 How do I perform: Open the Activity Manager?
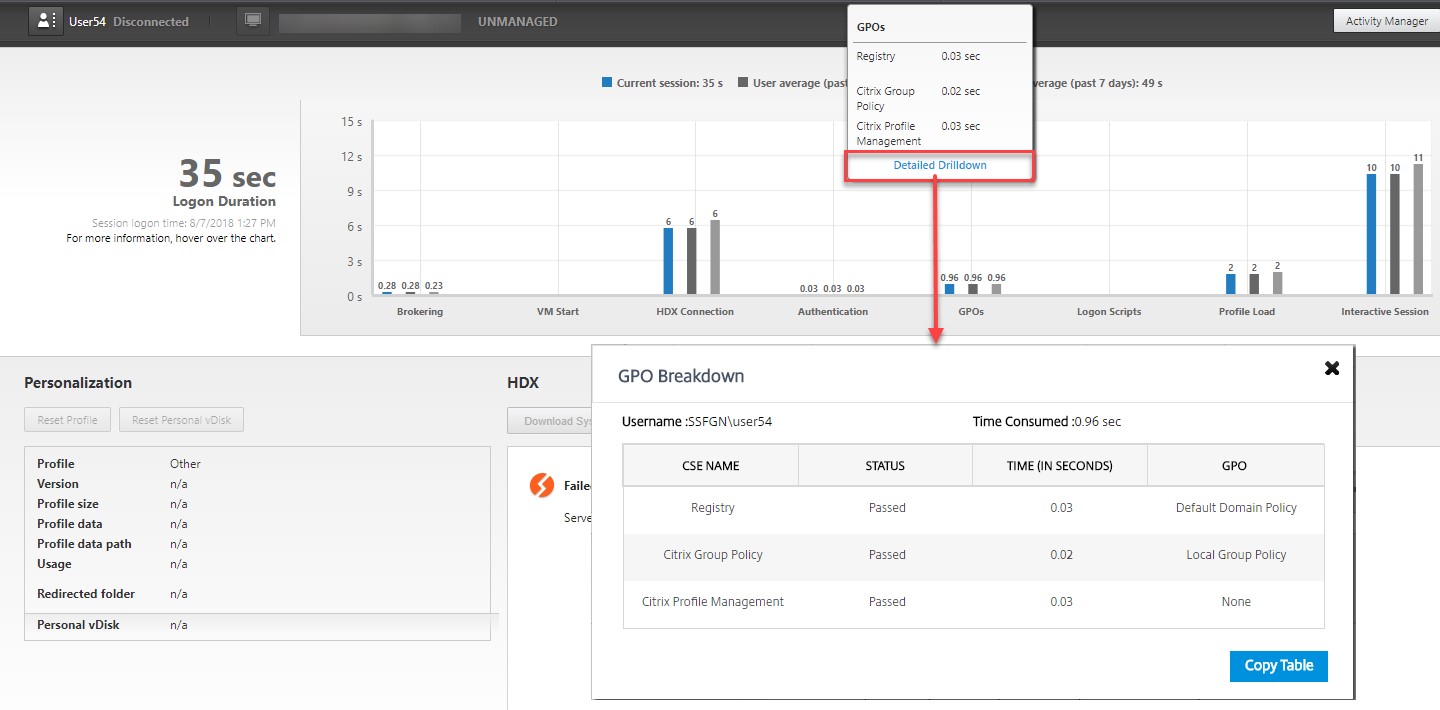click(1385, 21)
